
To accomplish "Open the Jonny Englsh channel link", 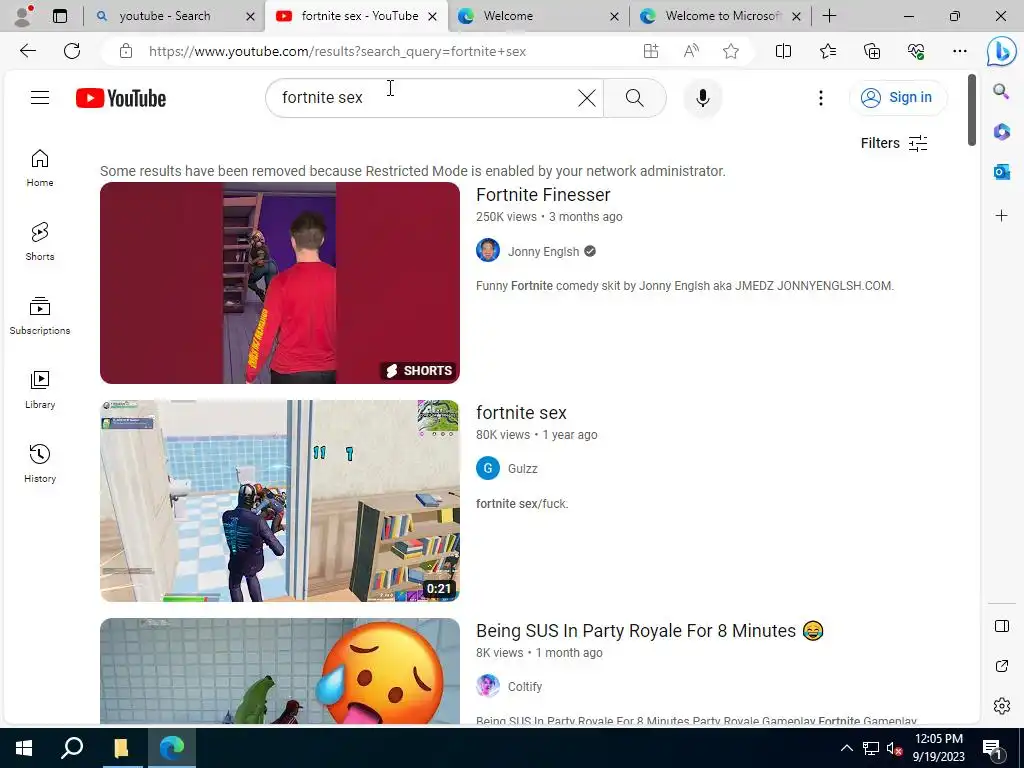I will [543, 251].
